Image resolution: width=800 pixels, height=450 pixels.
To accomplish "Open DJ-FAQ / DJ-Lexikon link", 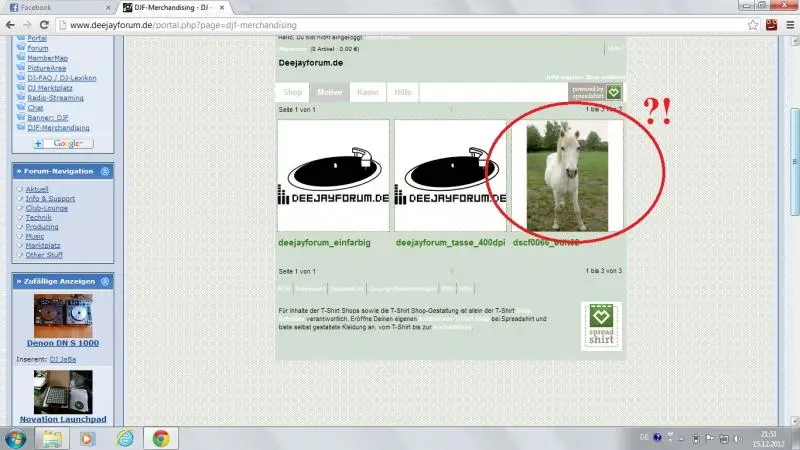I will 62,78.
